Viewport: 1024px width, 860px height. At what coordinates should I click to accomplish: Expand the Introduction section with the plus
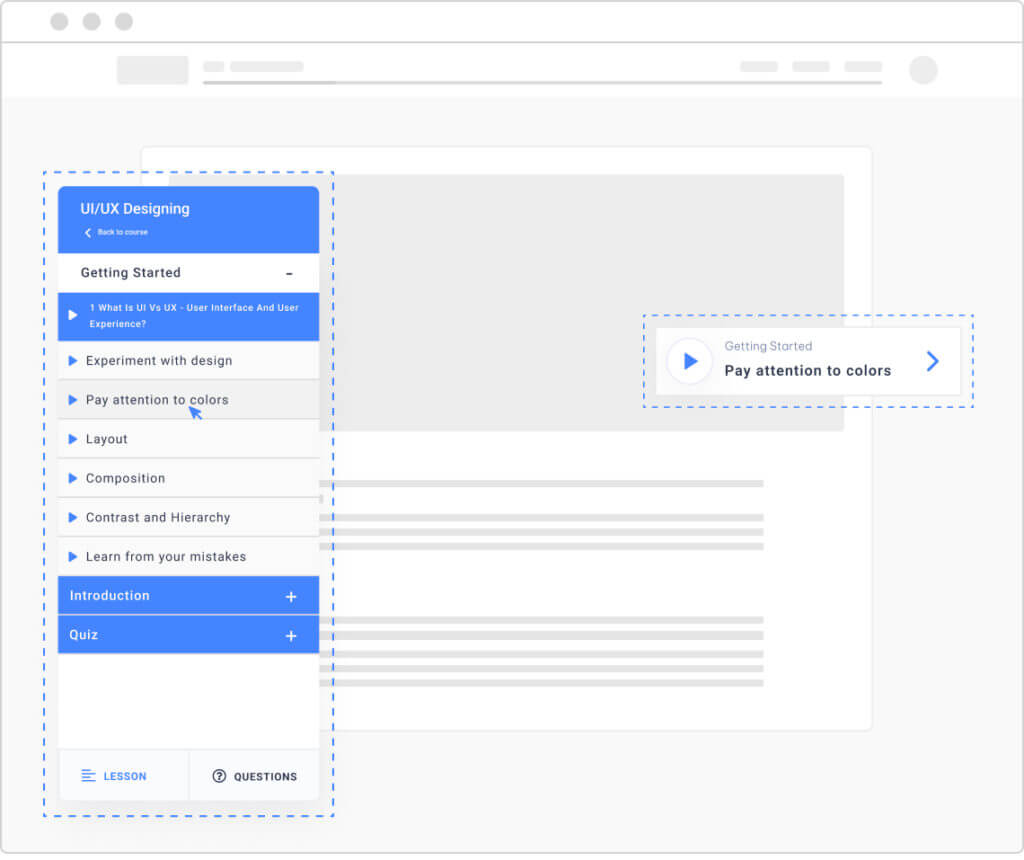(291, 596)
